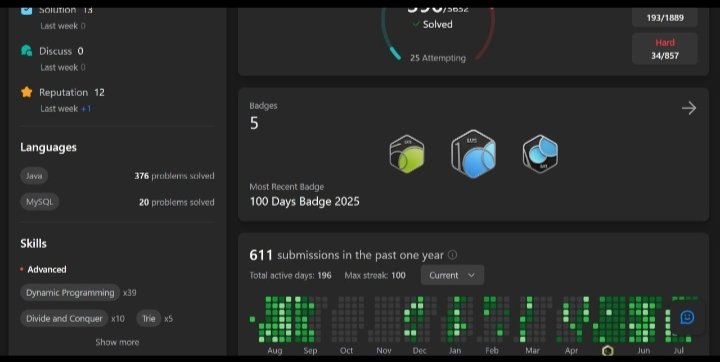Click the 'Discuss 0' label
720x362 pixels.
coord(61,51)
